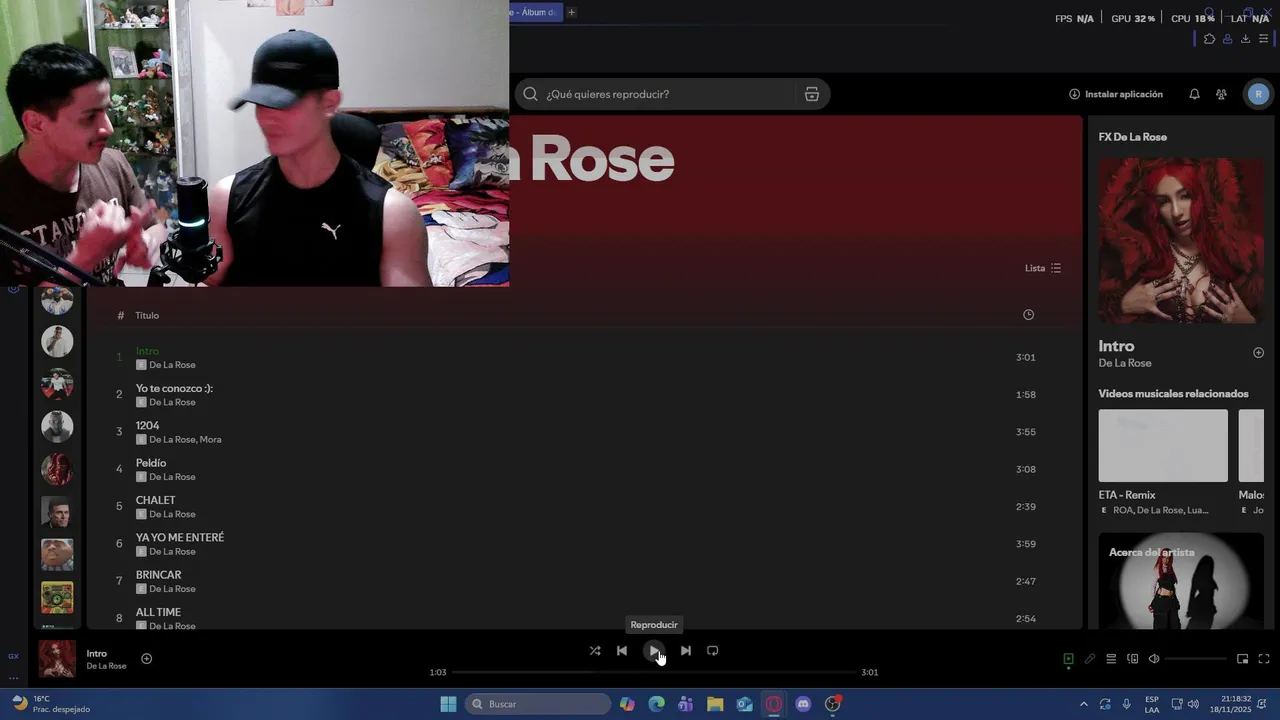1280x720 pixels.
Task: Click FX De La Rose panel header
Action: (x=1132, y=137)
